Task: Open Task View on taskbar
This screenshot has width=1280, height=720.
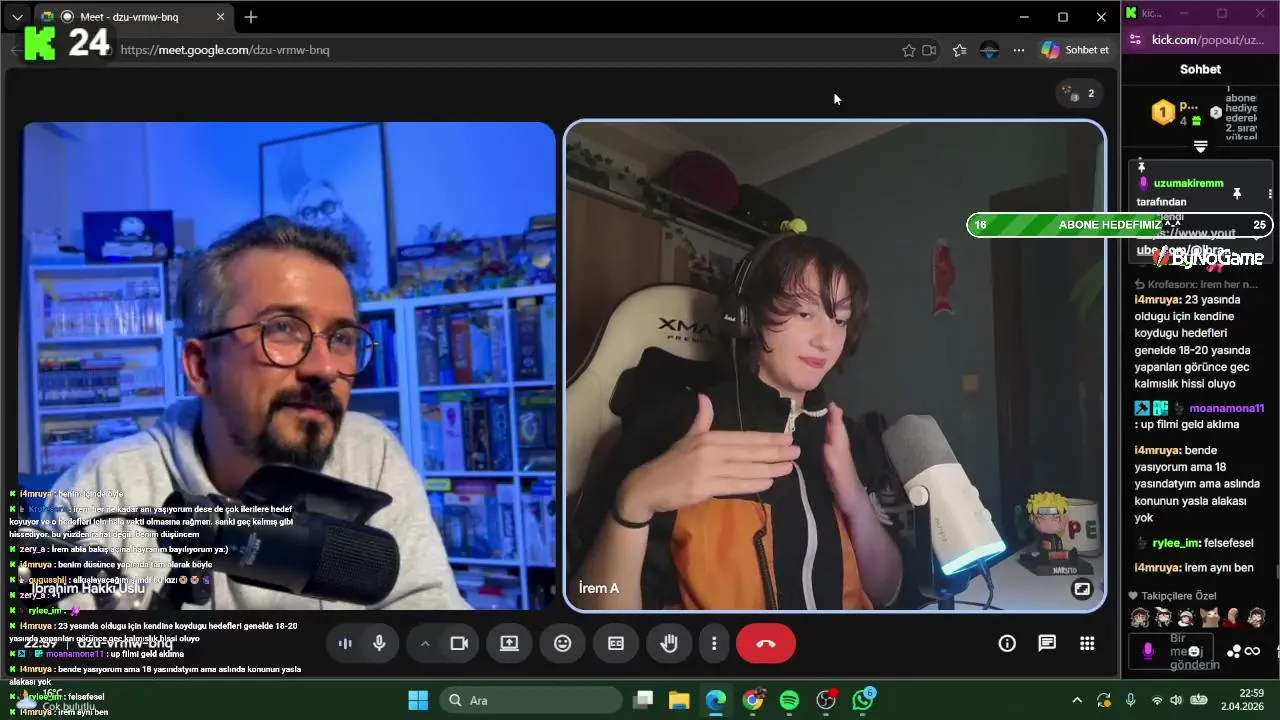Action: [x=643, y=700]
